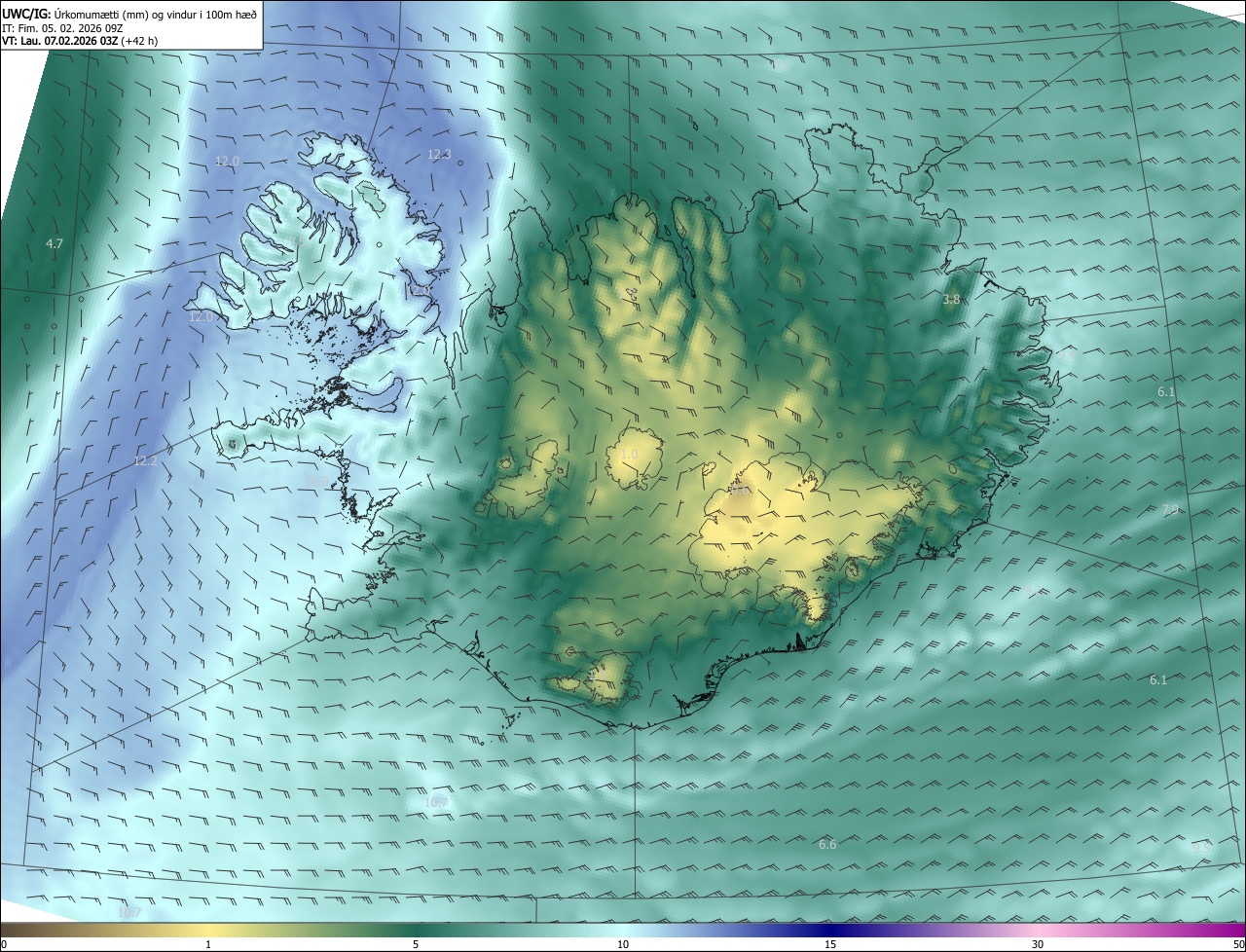1246x952 pixels.
Task: Click the 3.8 value label on the map
Action: tap(951, 300)
